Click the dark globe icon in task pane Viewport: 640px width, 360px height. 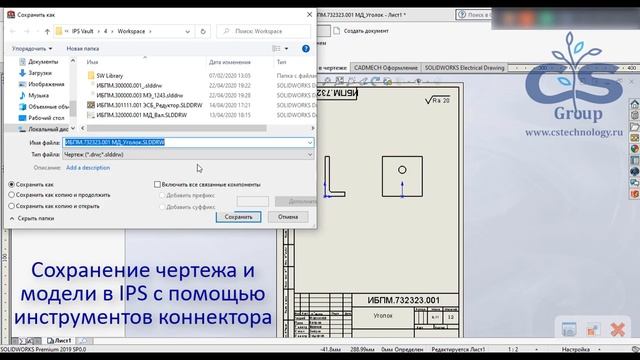coord(635,171)
